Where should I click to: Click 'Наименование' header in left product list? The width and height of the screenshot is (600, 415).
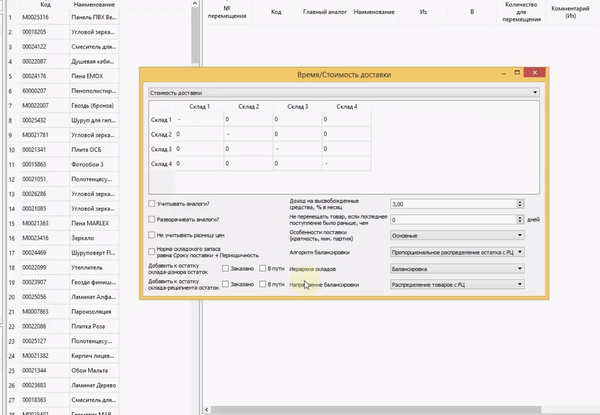(94, 5)
